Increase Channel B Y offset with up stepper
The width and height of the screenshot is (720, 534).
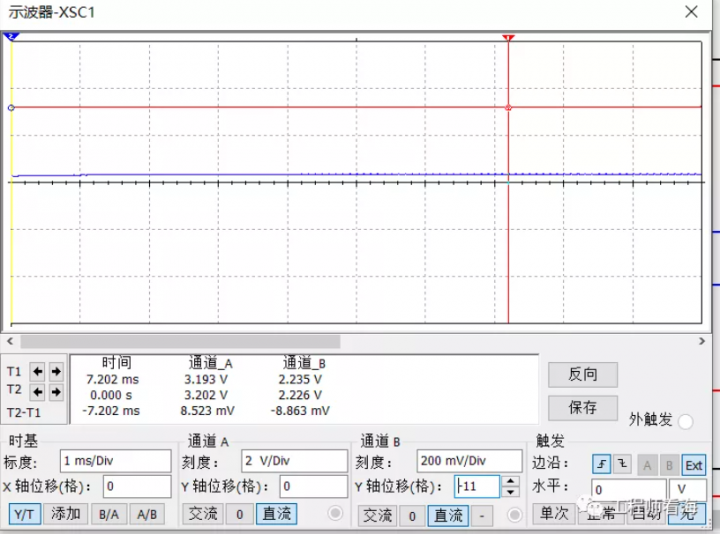pyautogui.click(x=511, y=482)
